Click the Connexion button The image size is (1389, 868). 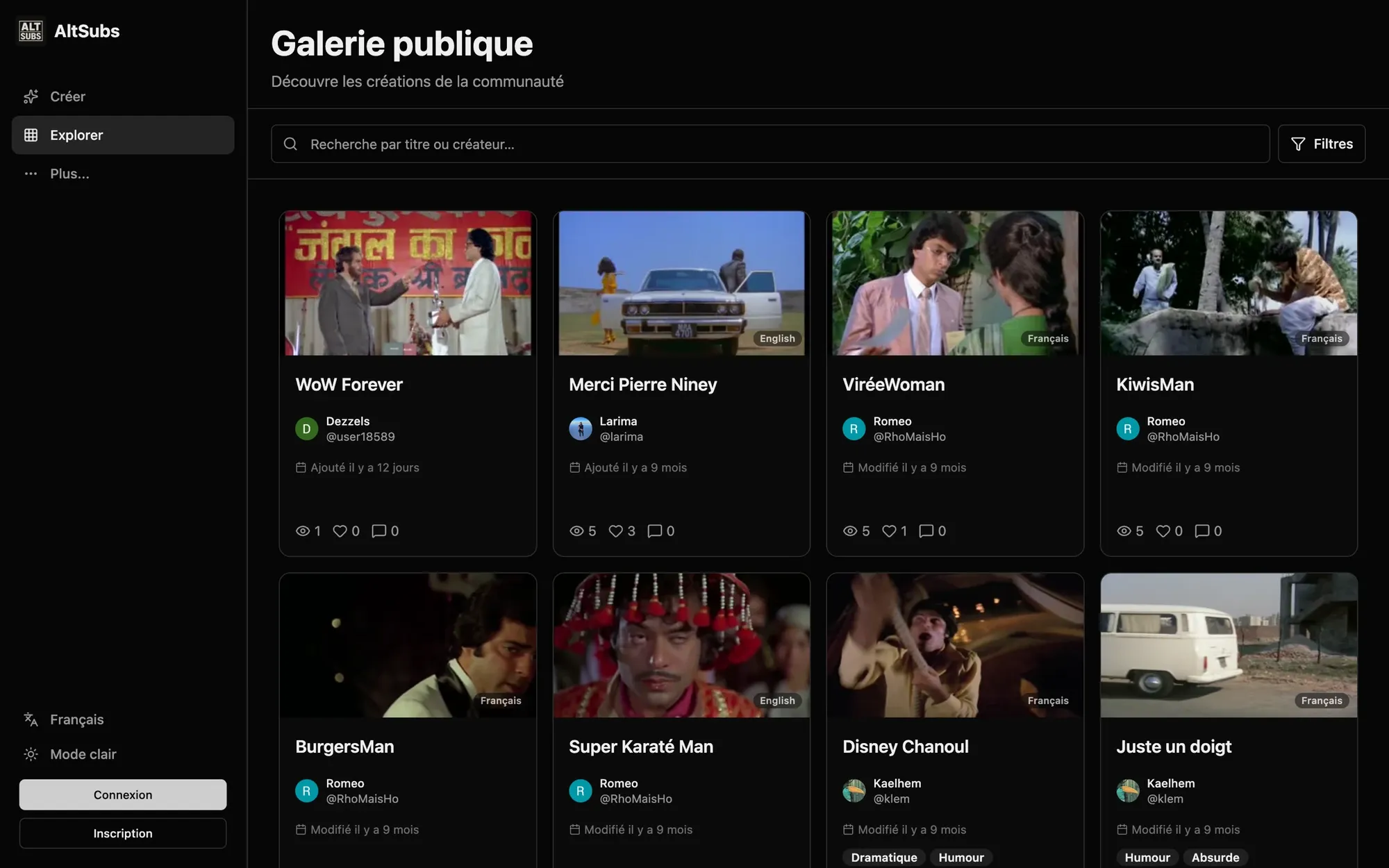coord(123,794)
